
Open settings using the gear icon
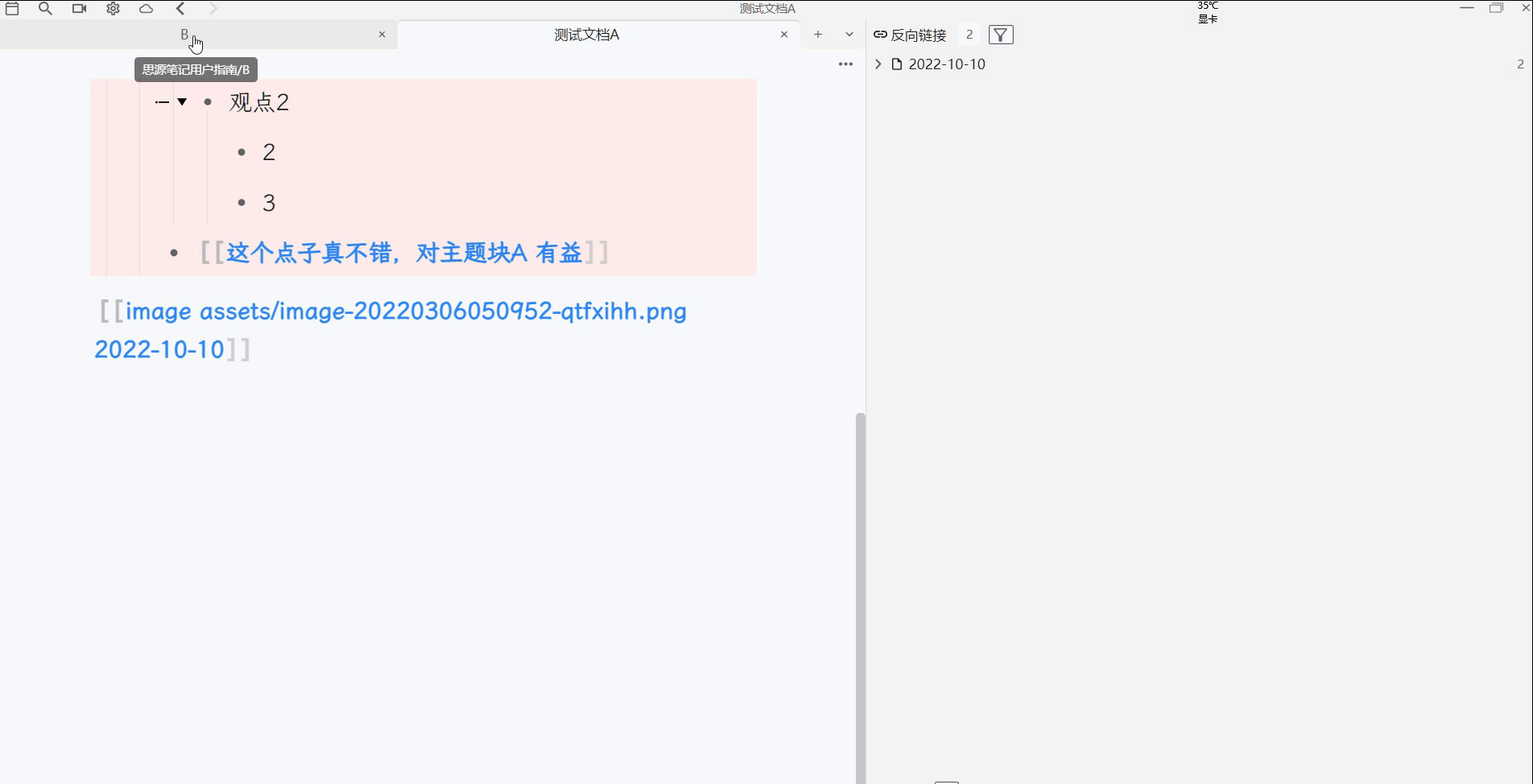(113, 9)
